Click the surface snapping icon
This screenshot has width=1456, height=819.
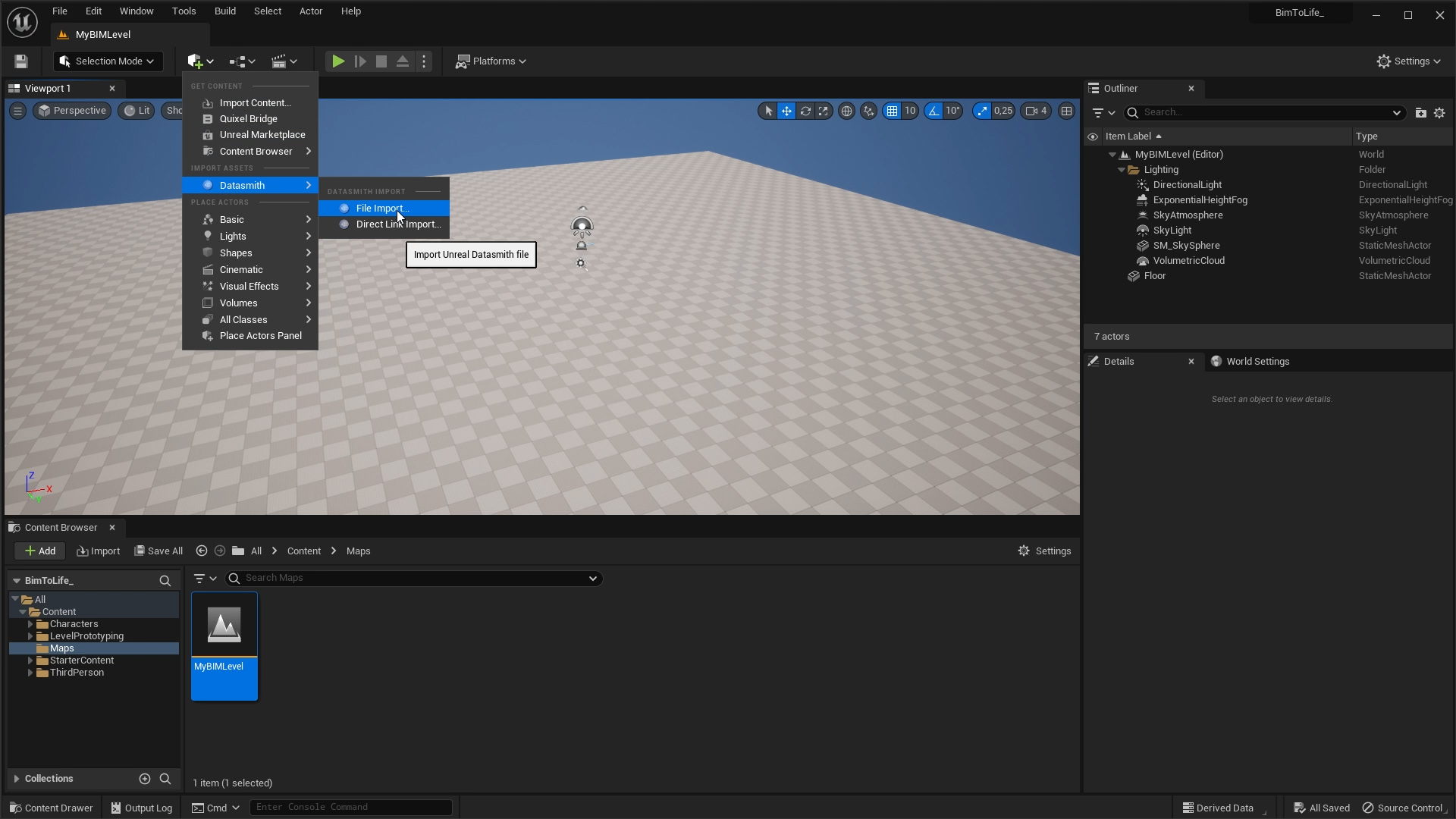point(868,111)
